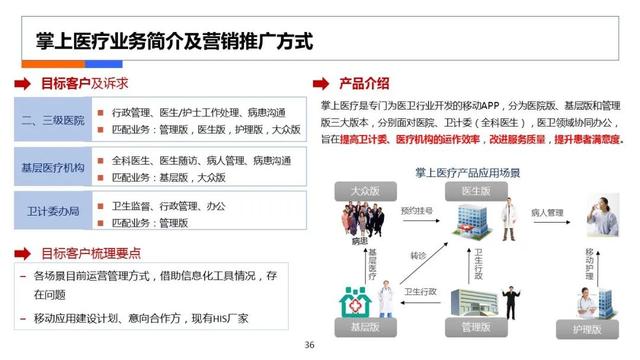Click the text 匹配业务：管理版
The width and height of the screenshot is (640, 360).
tap(150, 223)
